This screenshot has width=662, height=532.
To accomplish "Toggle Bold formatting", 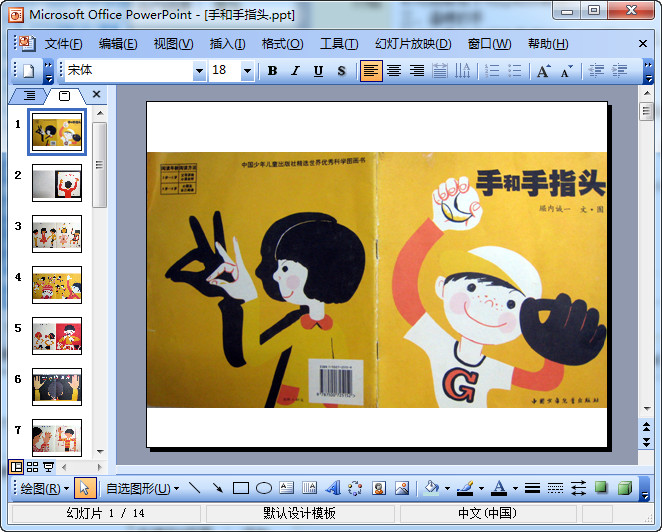I will [272, 71].
